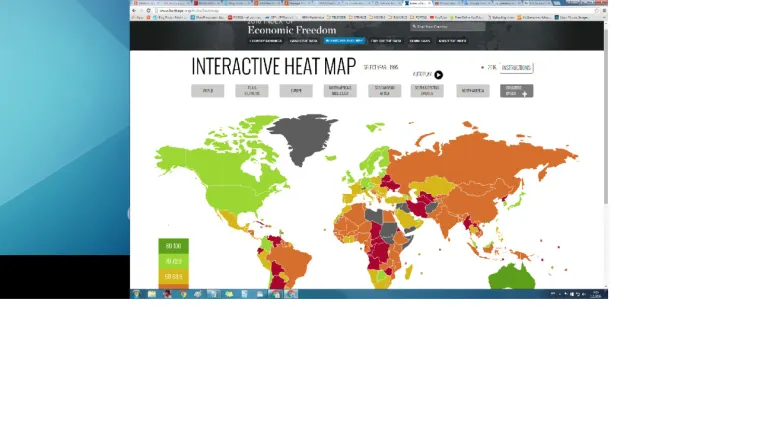Switch to the highlighted Interactive Heat Map tab
760x427 pixels.
click(345, 41)
